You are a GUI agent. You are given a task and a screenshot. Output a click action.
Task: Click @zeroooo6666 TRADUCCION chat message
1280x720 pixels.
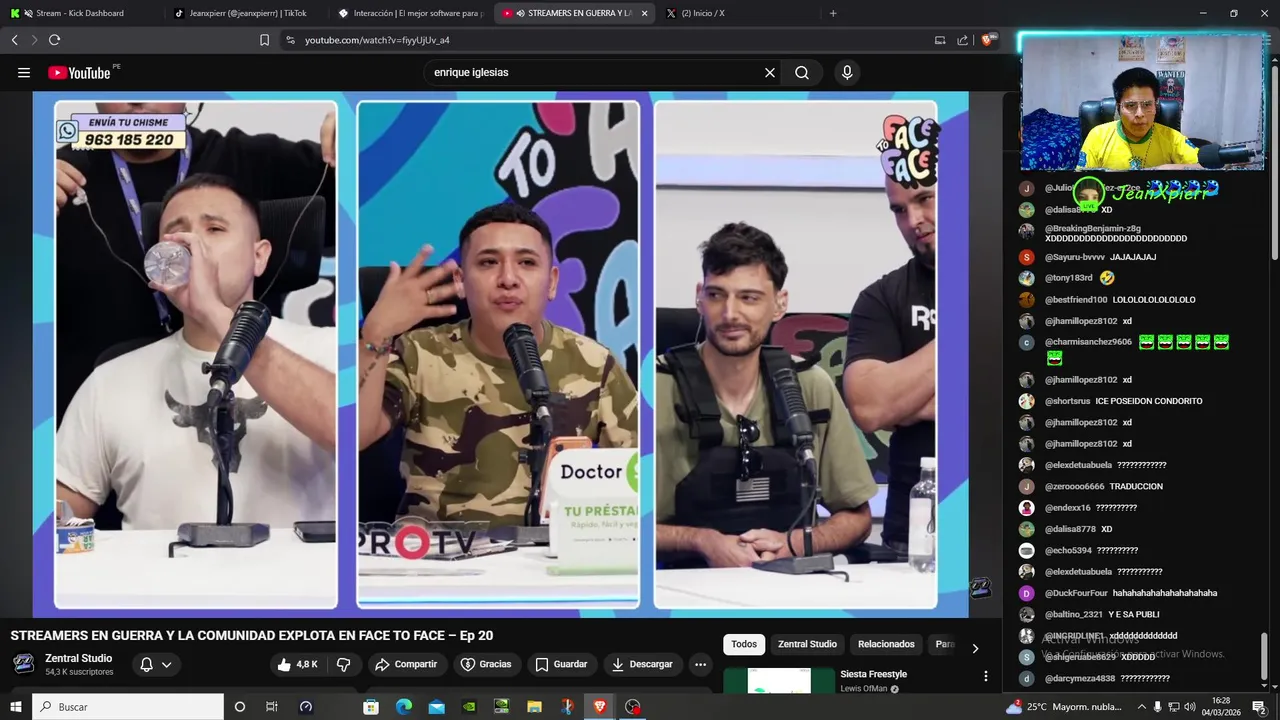click(x=1104, y=486)
